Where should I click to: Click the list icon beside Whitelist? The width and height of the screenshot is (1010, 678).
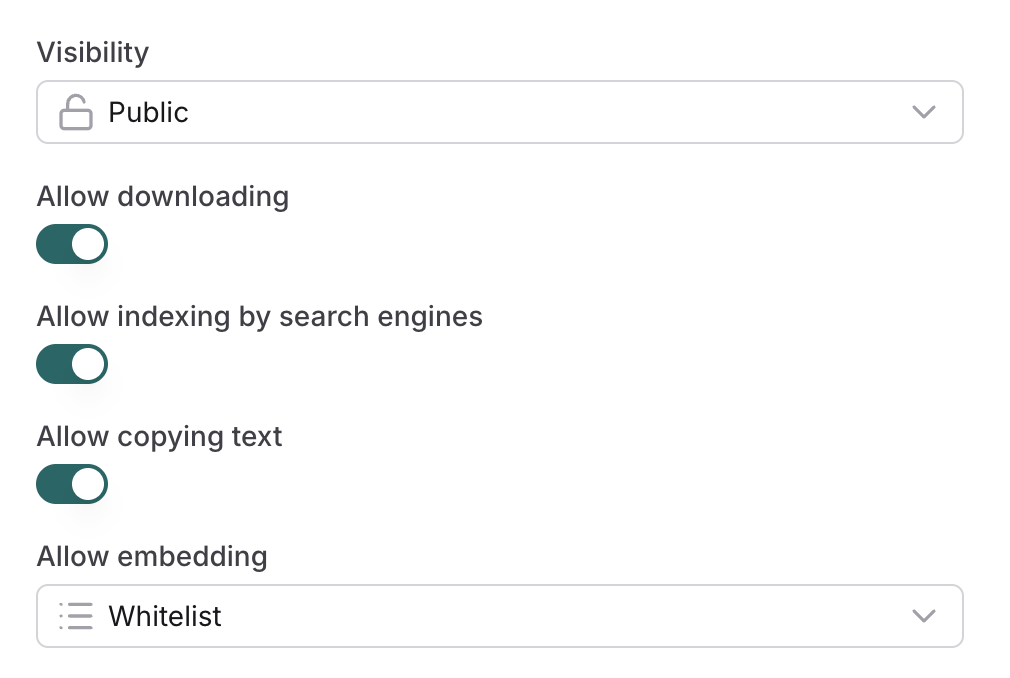pyautogui.click(x=76, y=616)
